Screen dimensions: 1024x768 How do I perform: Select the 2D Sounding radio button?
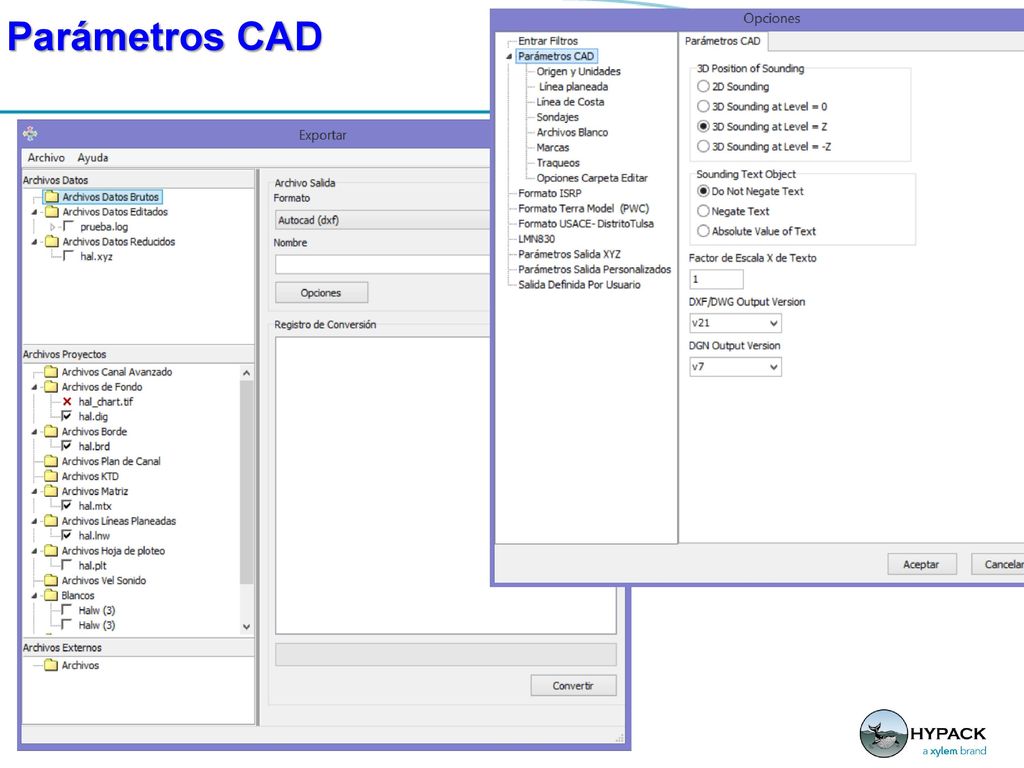pyautogui.click(x=703, y=86)
